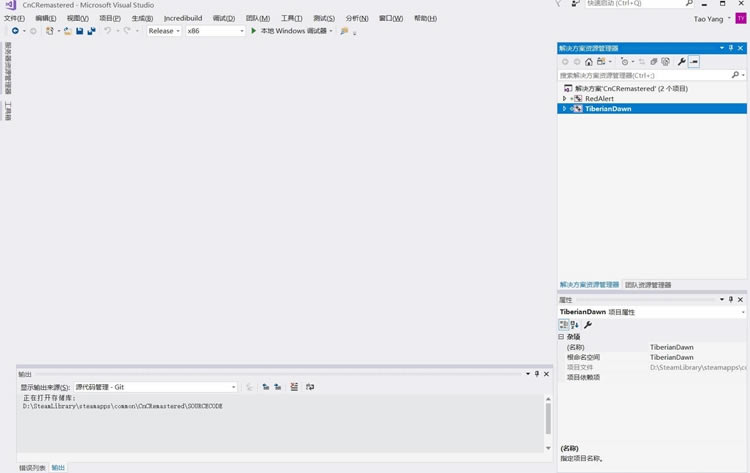The height and width of the screenshot is (473, 750).
Task: Open Solution Explorer window position dropdown arrow
Action: click(x=721, y=48)
